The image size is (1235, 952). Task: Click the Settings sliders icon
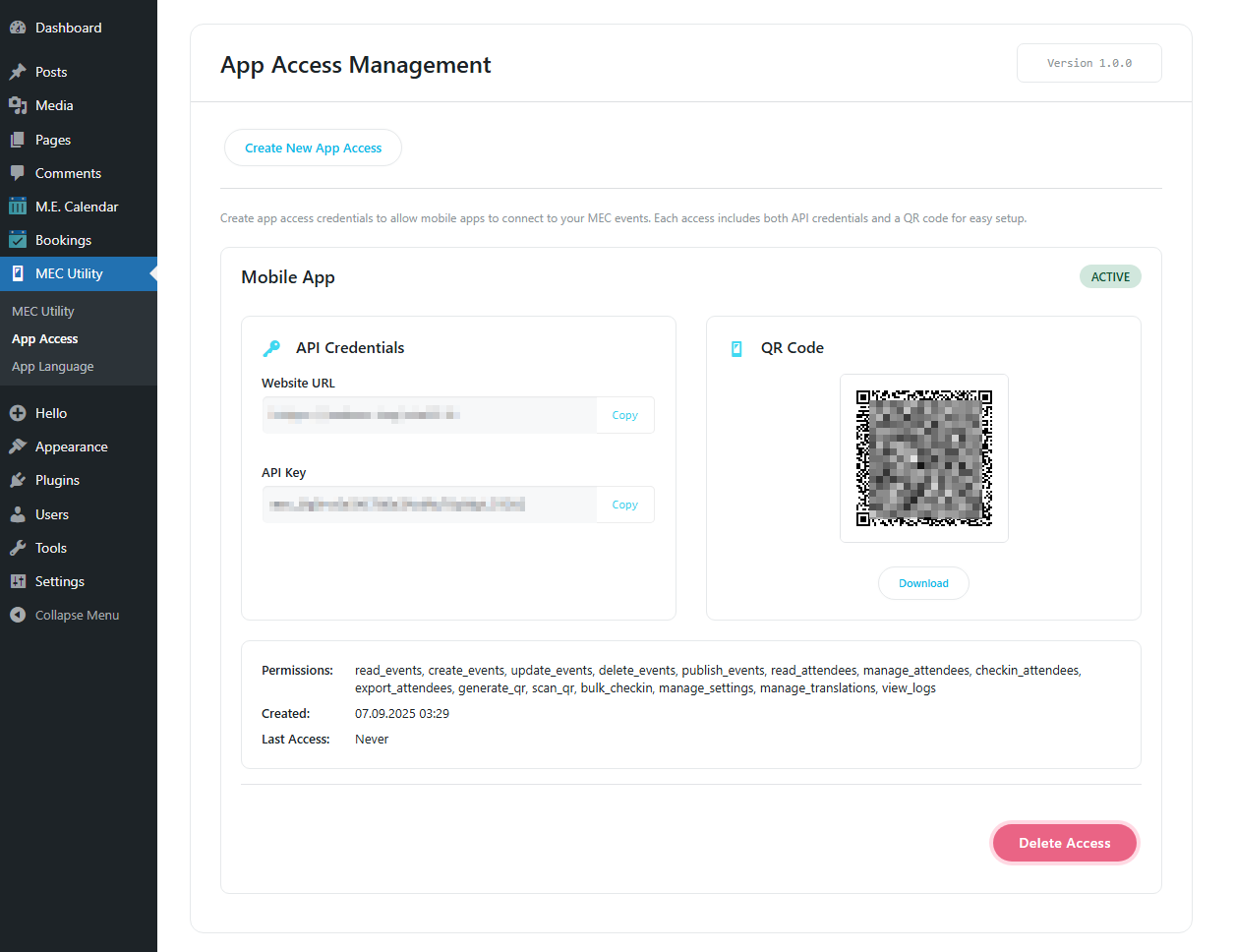tap(18, 581)
